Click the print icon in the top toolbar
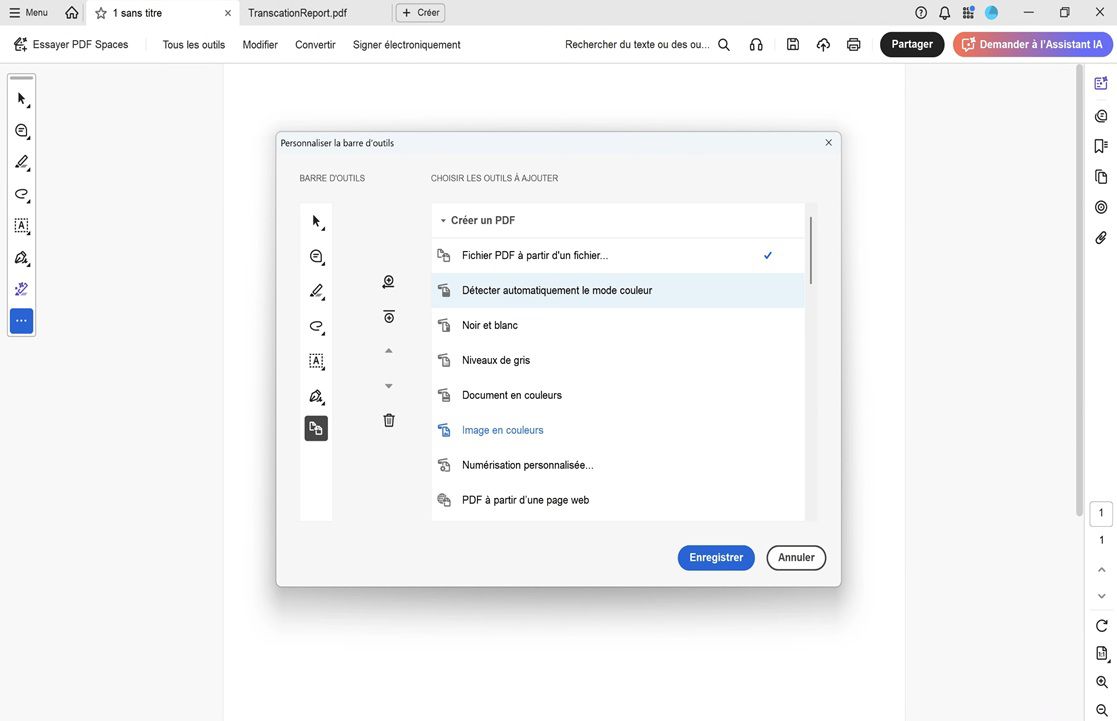Screen dimensions: 1117x721 [849, 42]
